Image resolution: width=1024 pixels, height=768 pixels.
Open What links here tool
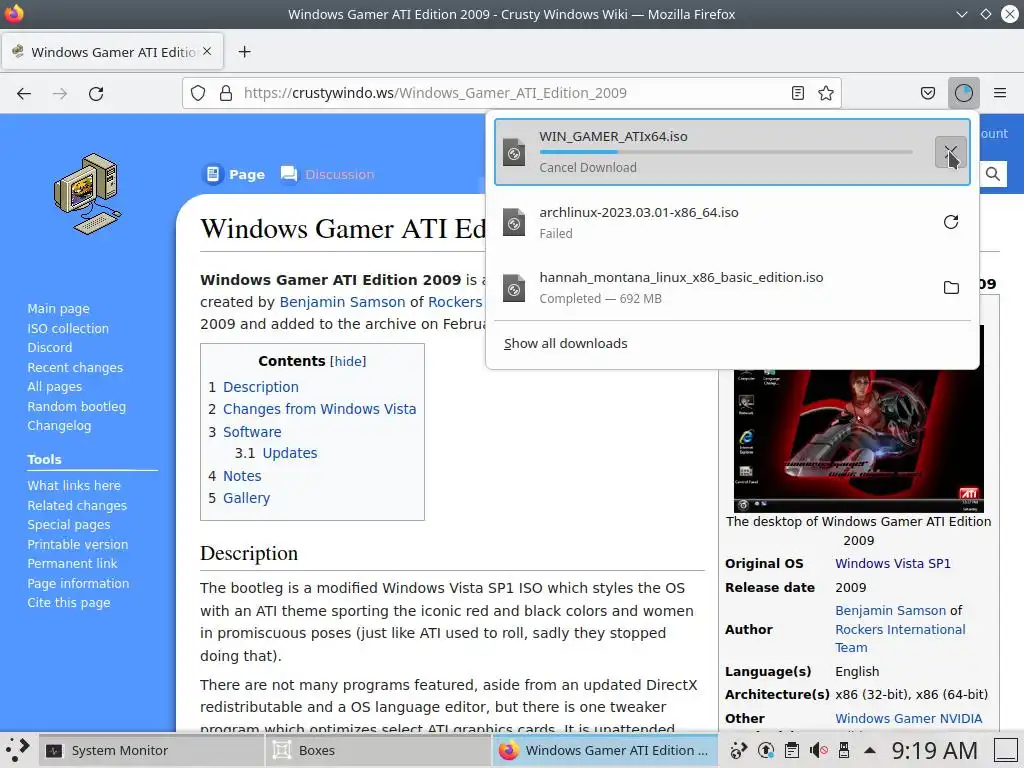click(x=74, y=486)
